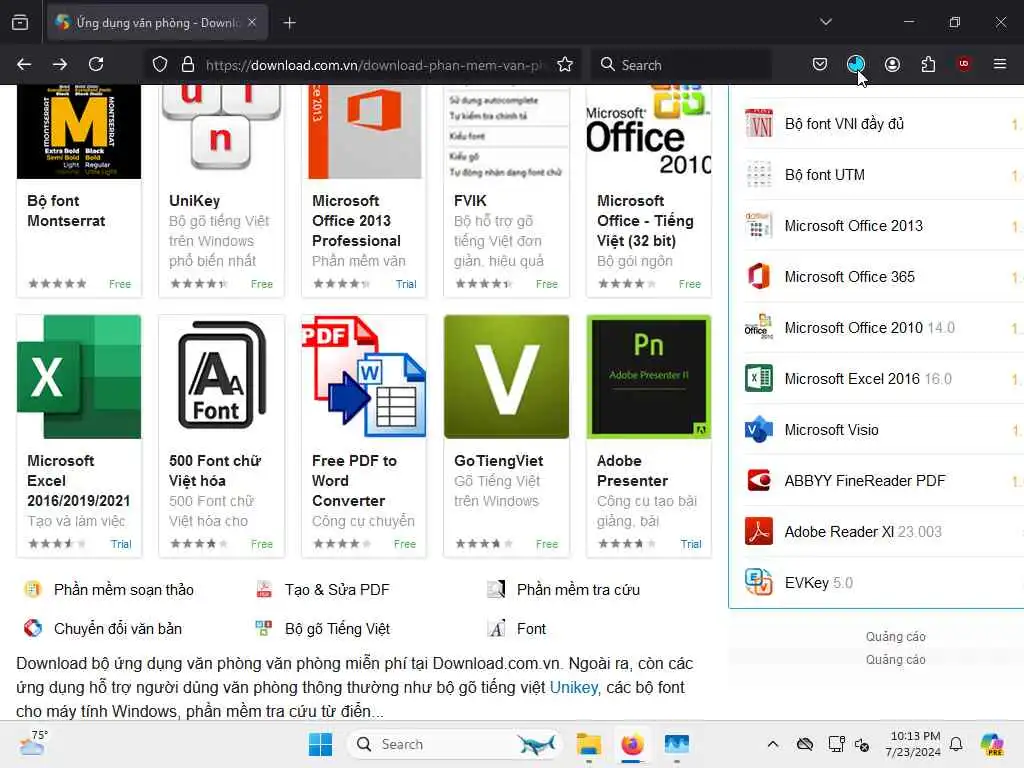Open Free PDF to Word Converter icon

click(364, 377)
